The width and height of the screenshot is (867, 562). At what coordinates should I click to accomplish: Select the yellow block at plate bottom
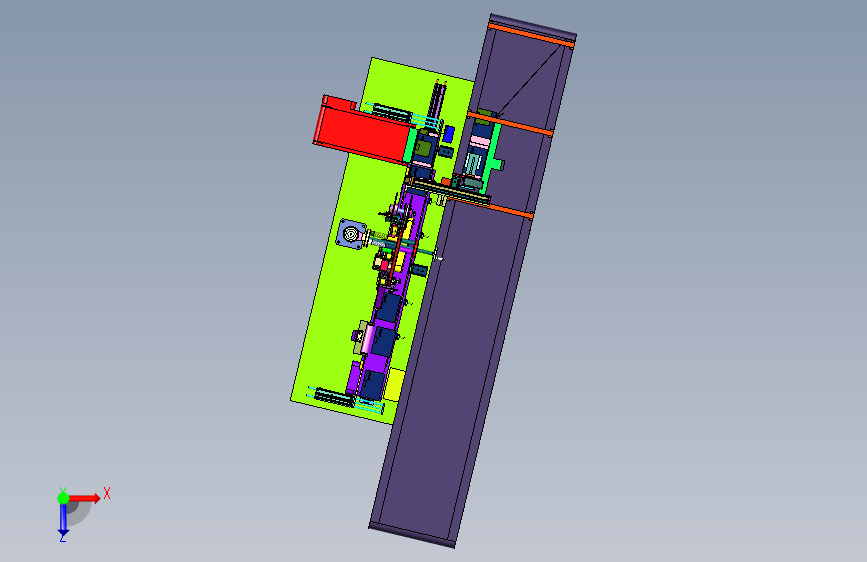click(395, 384)
